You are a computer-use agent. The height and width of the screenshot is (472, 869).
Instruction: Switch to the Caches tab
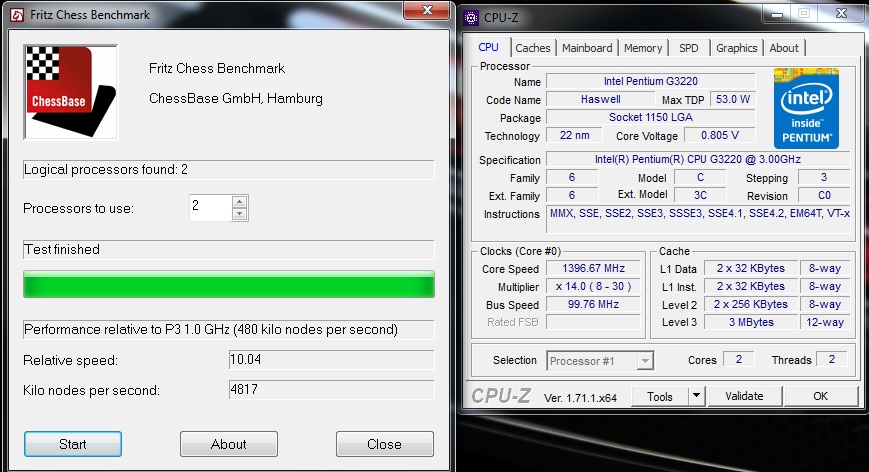(533, 48)
